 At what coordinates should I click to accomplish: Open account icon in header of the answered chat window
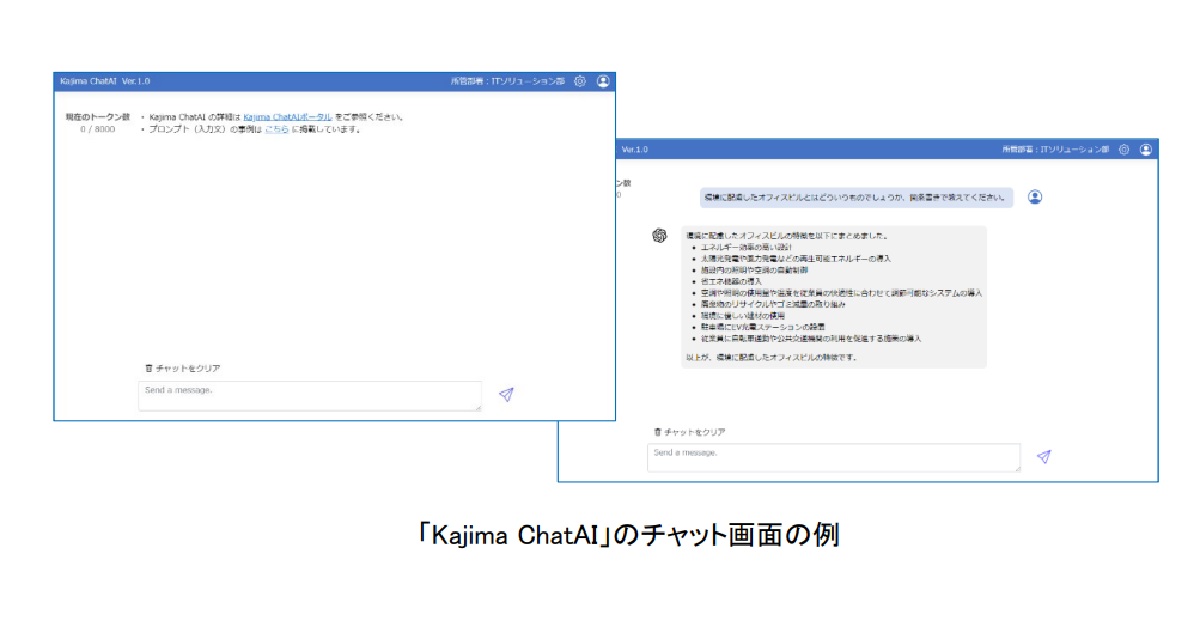(x=1146, y=149)
